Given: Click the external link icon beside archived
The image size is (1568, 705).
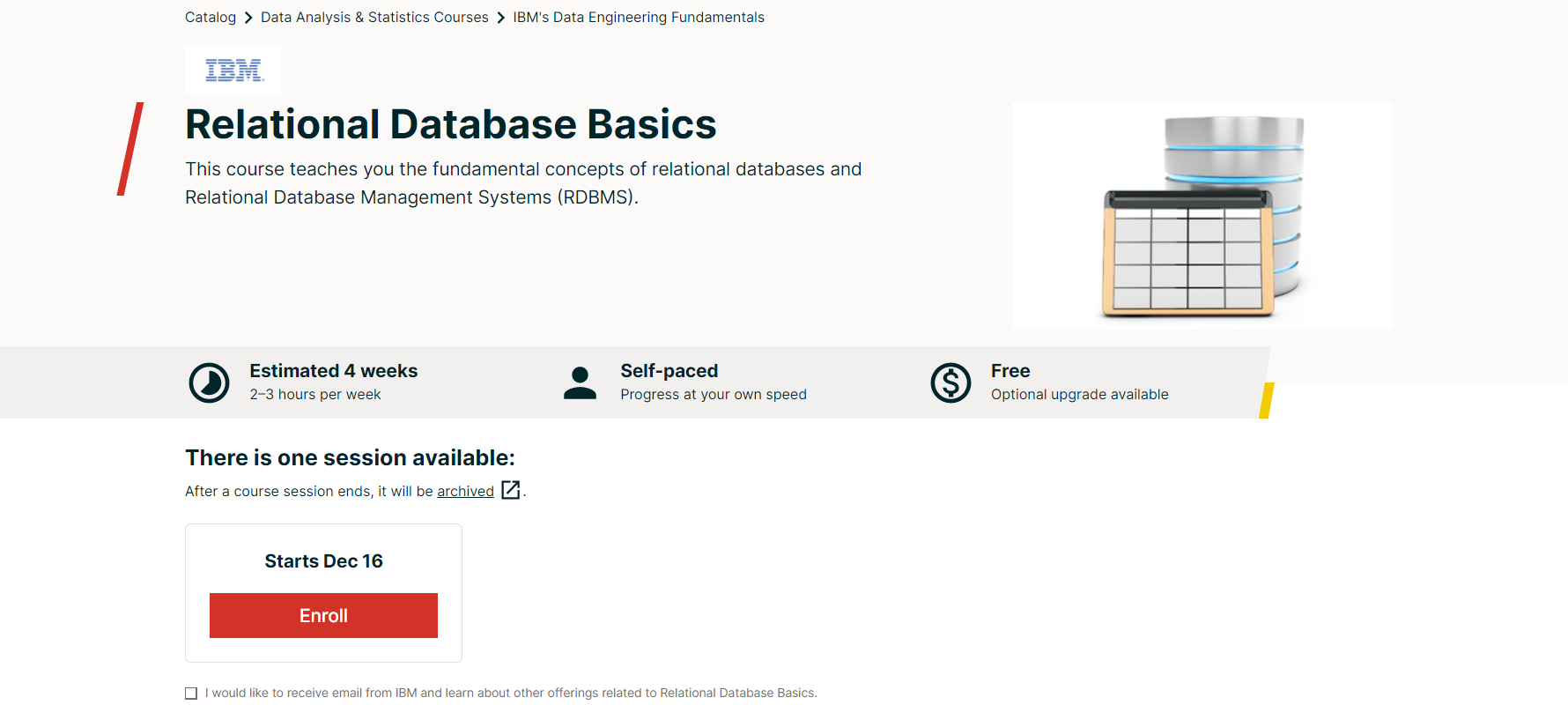Looking at the screenshot, I should tap(511, 490).
